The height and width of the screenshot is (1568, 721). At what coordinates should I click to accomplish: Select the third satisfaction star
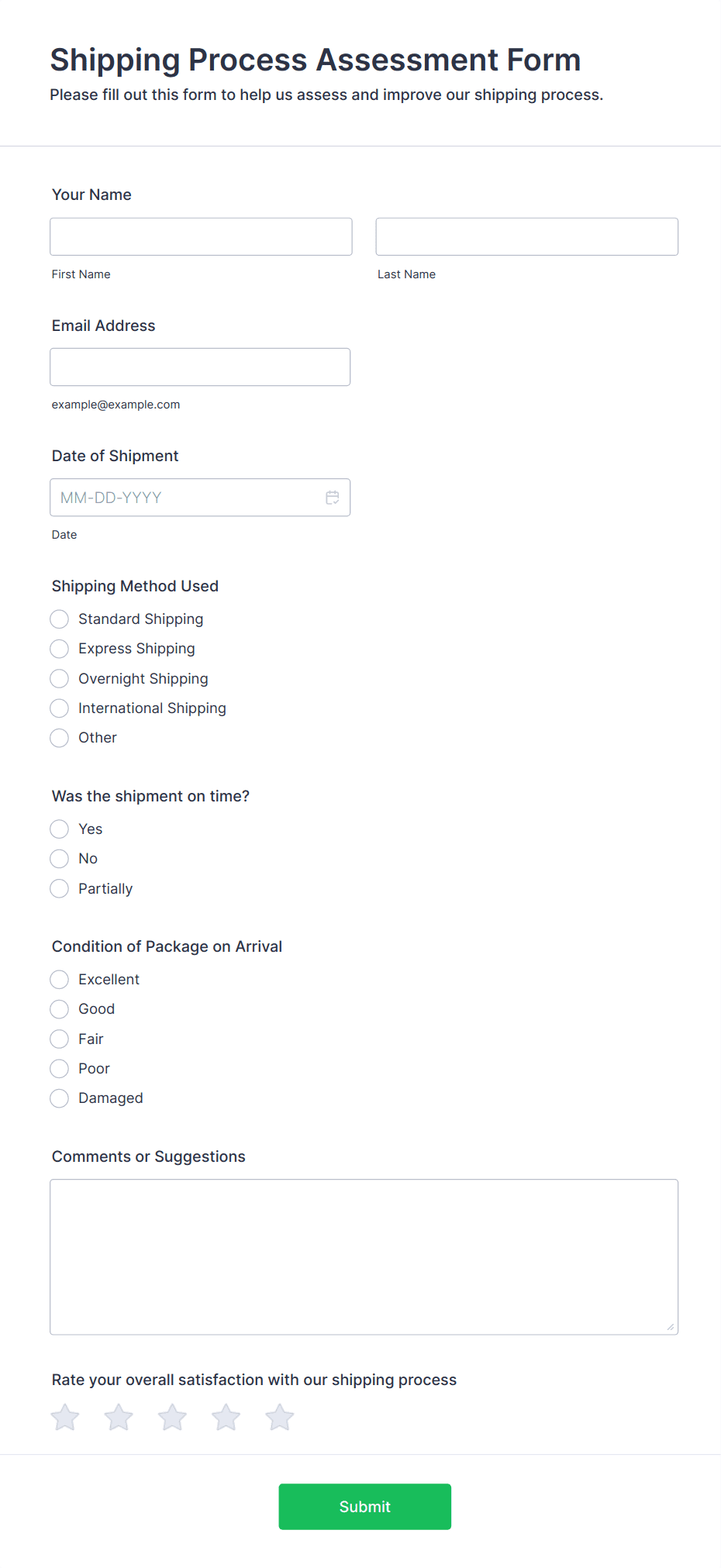(x=172, y=1418)
